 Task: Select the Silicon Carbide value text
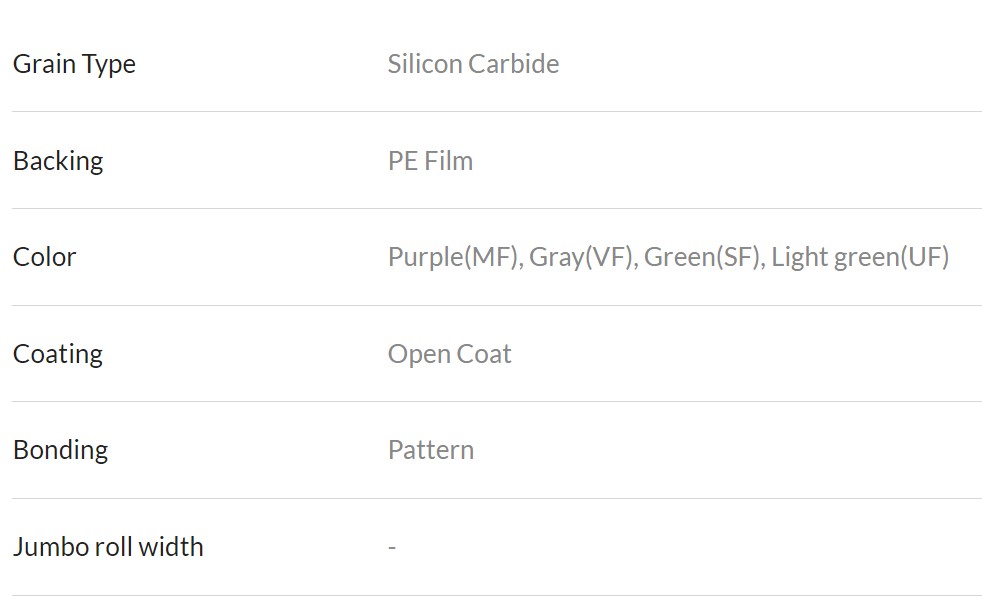pos(473,64)
